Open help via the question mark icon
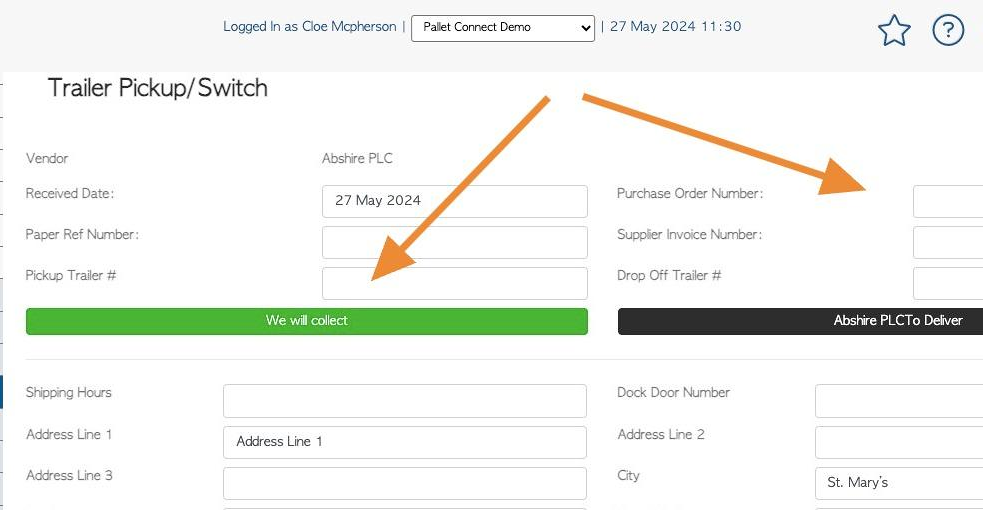Viewport: 983px width, 510px height. point(948,30)
